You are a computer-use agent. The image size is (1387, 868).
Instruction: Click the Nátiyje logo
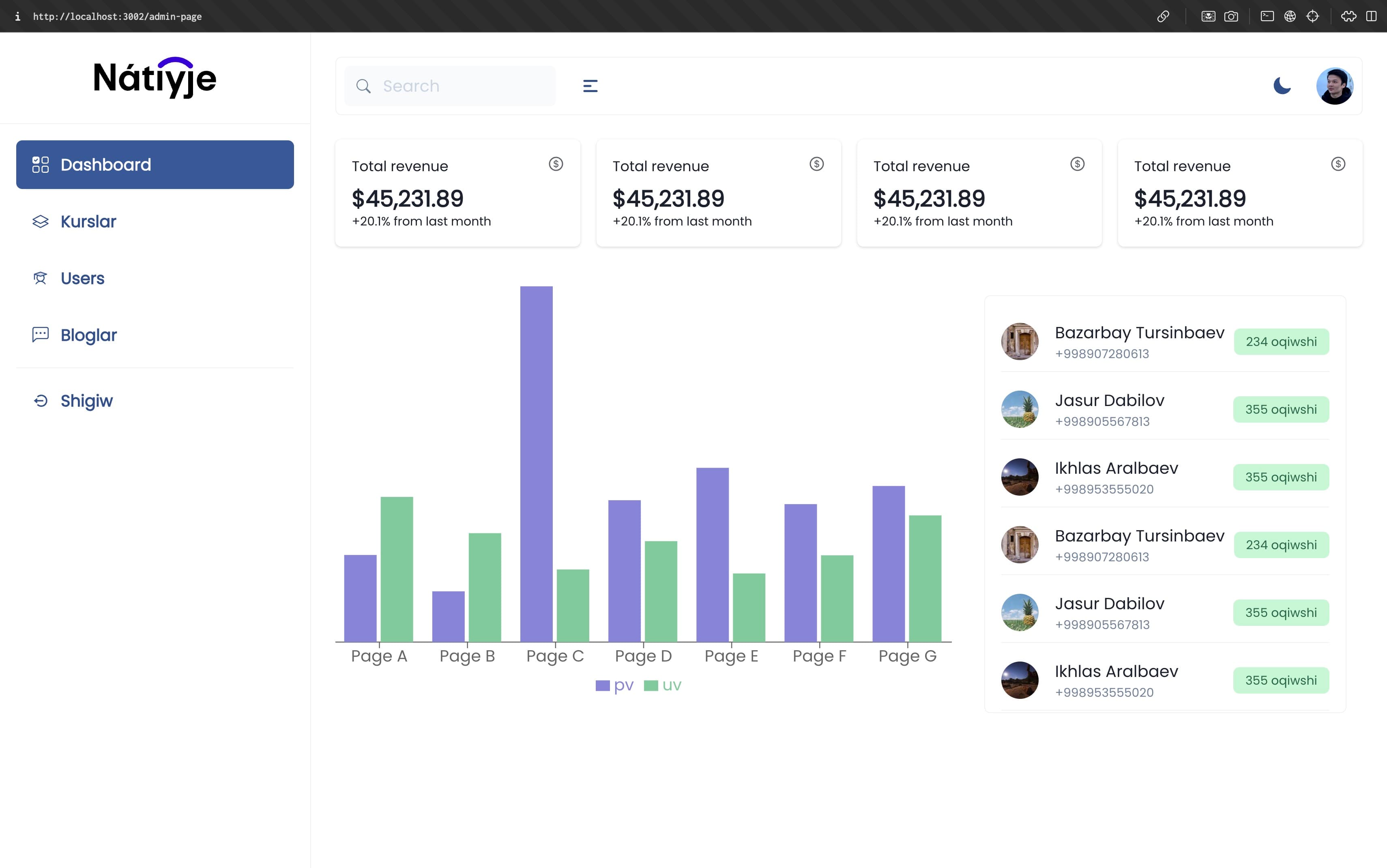(x=155, y=78)
